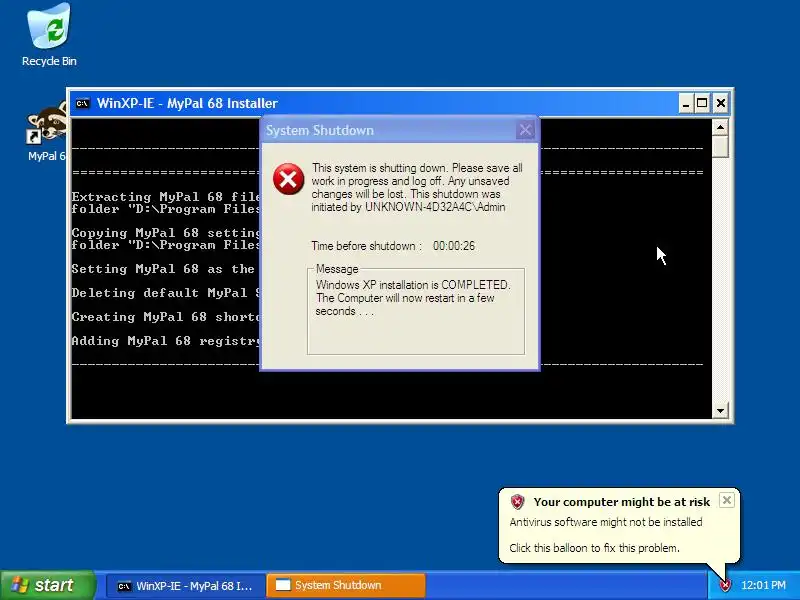Click the console scrollbar up arrow
800x600 pixels.
(x=720, y=127)
